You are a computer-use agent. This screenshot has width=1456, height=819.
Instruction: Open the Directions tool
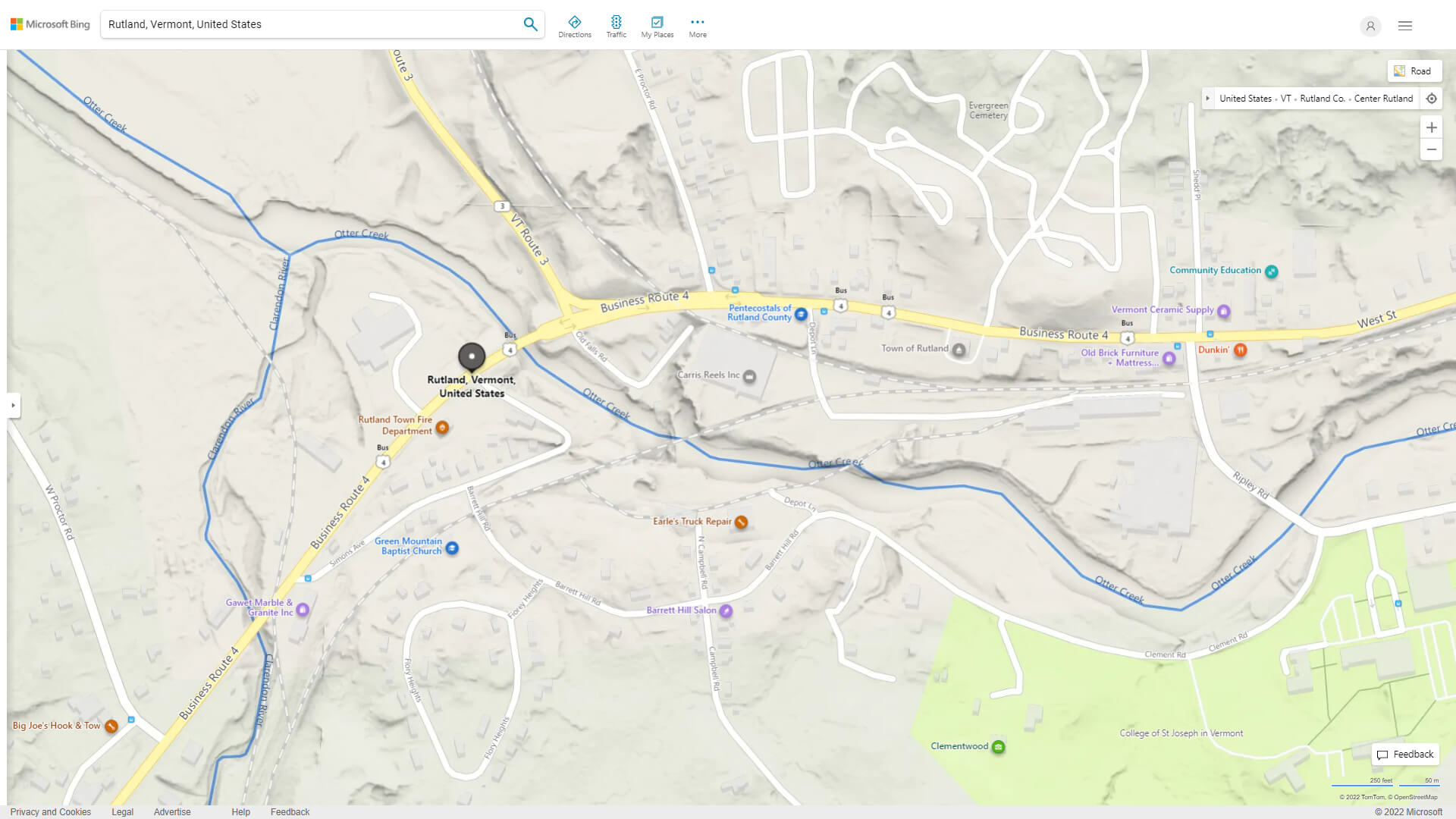[x=574, y=26]
